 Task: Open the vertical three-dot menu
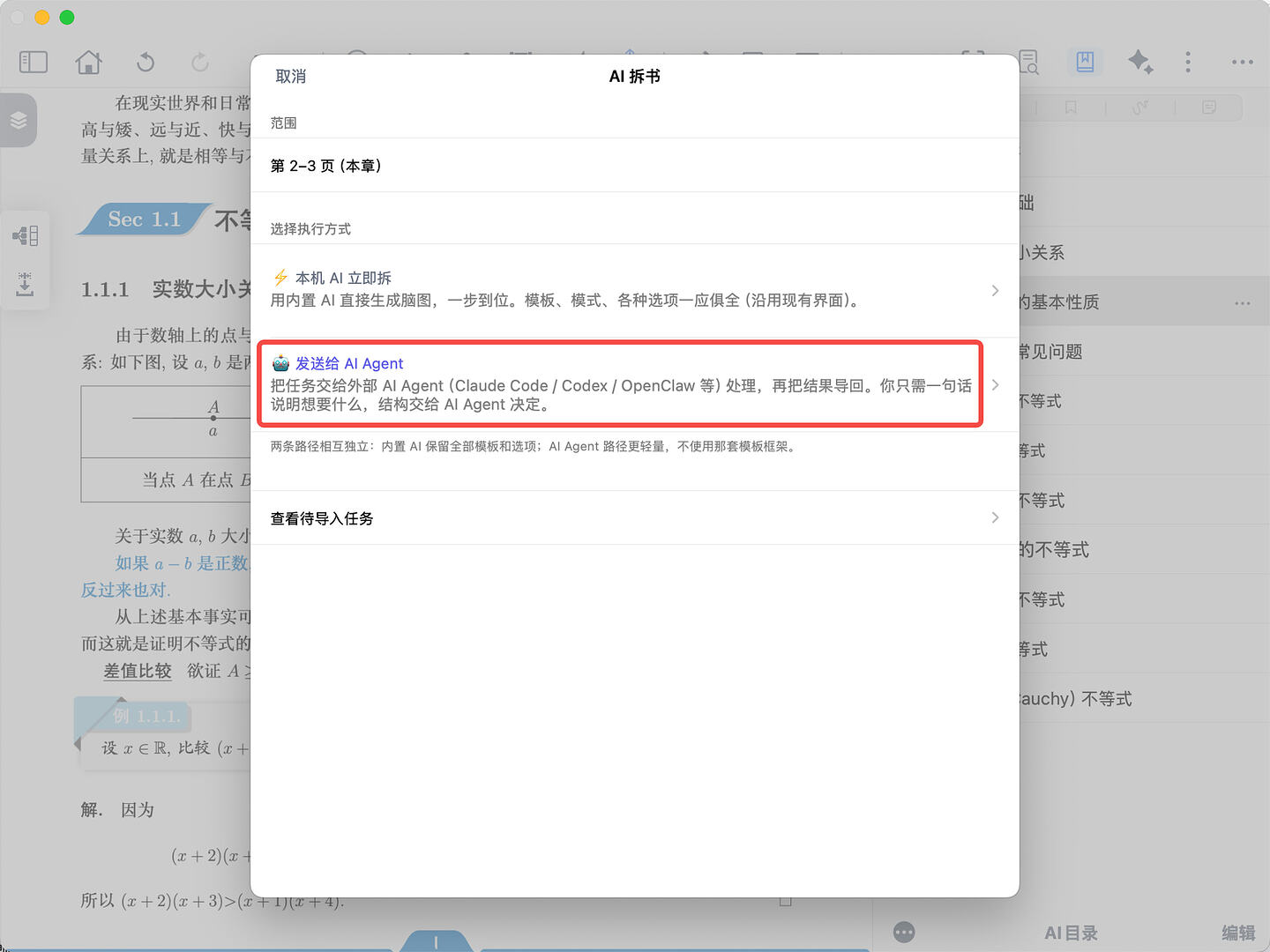point(1188,62)
